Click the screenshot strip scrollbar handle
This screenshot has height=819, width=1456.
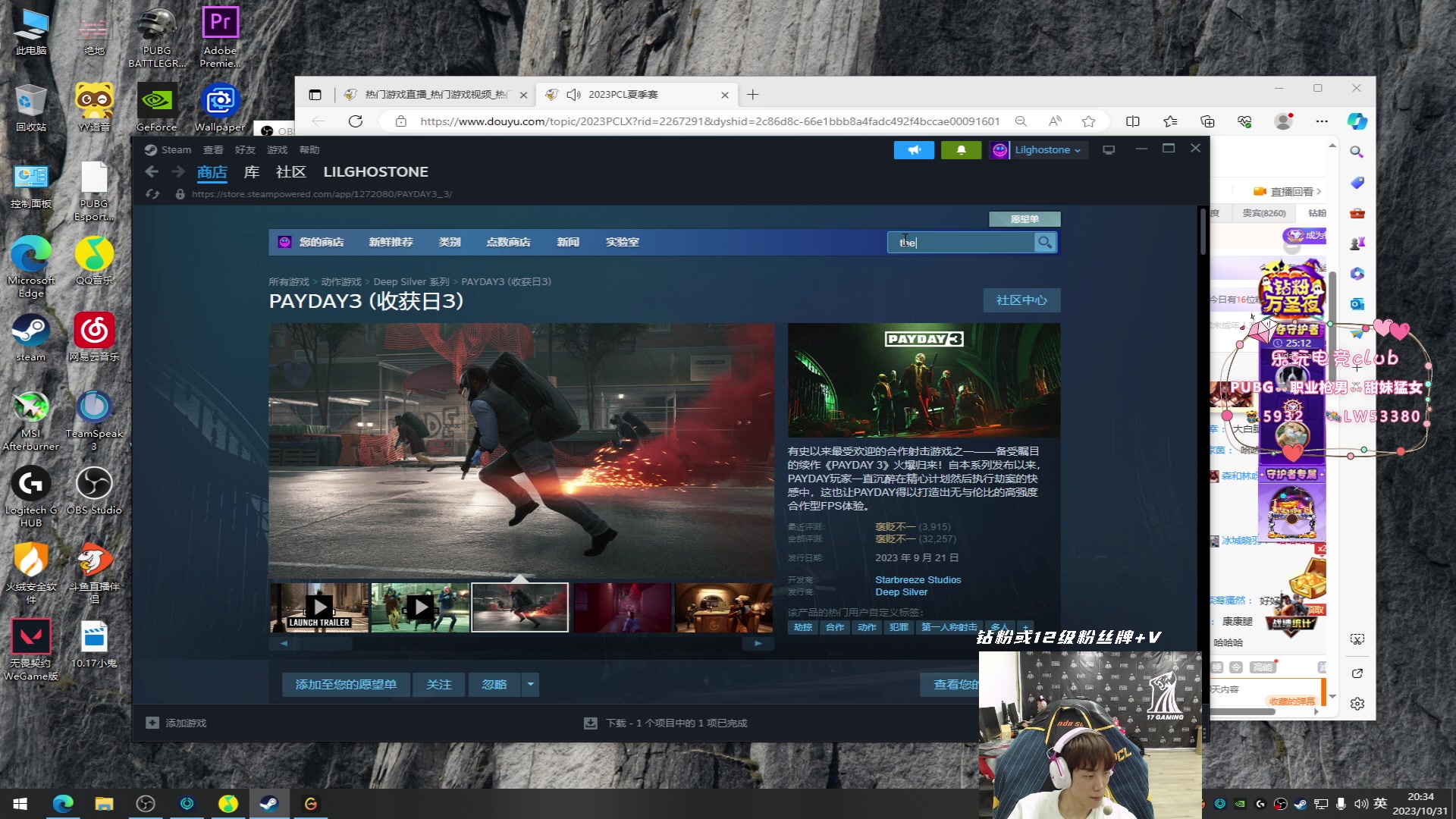(326, 643)
